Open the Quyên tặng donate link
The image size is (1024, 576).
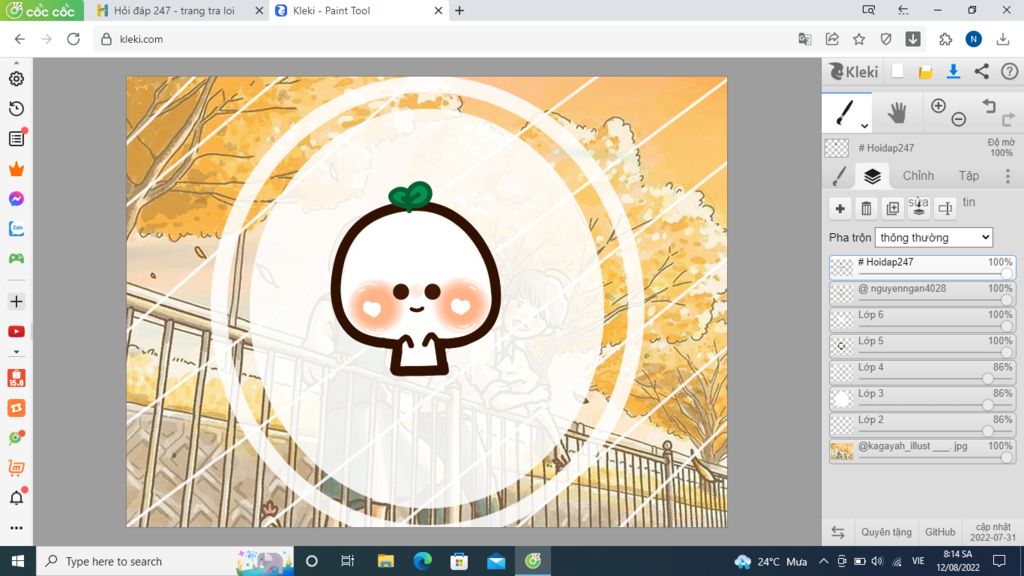tap(886, 532)
